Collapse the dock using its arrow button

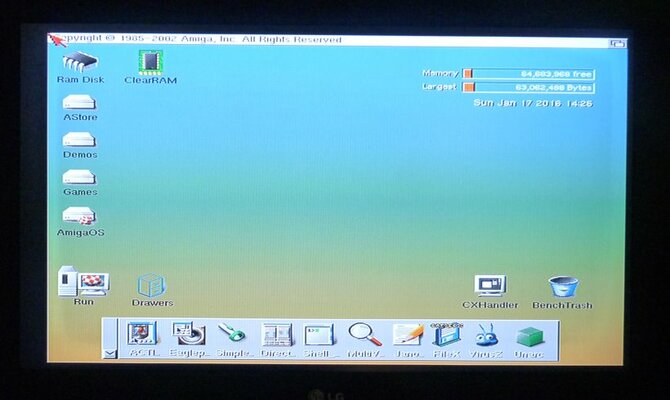click(x=110, y=352)
